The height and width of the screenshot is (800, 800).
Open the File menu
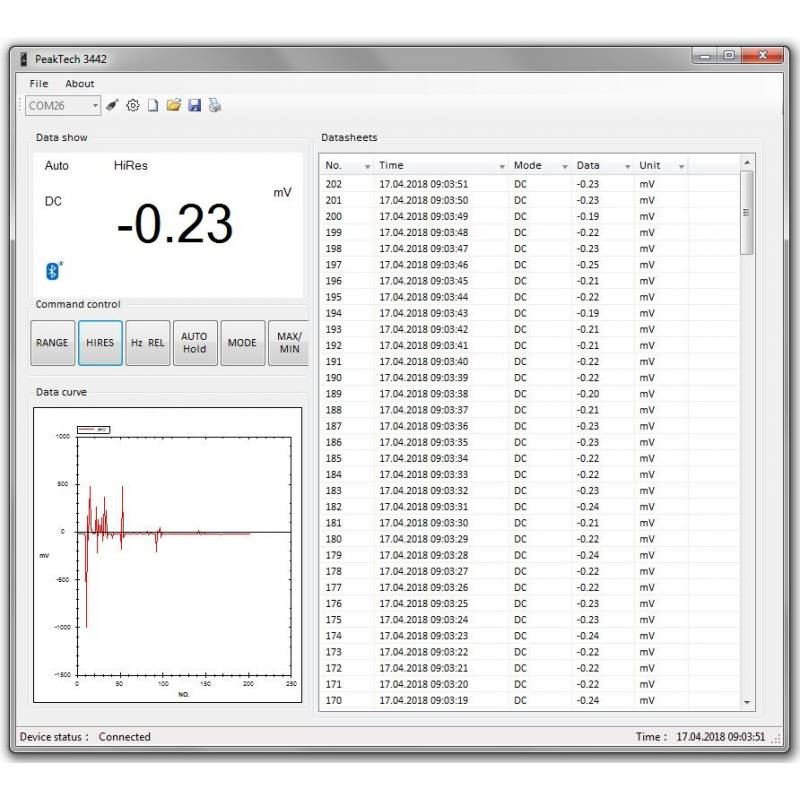pyautogui.click(x=39, y=84)
